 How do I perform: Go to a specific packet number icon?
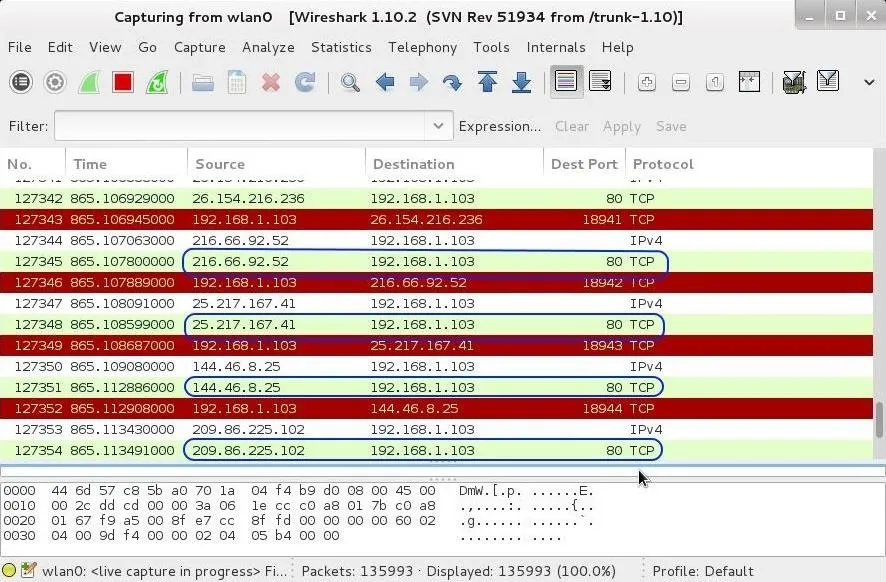pyautogui.click(x=453, y=82)
